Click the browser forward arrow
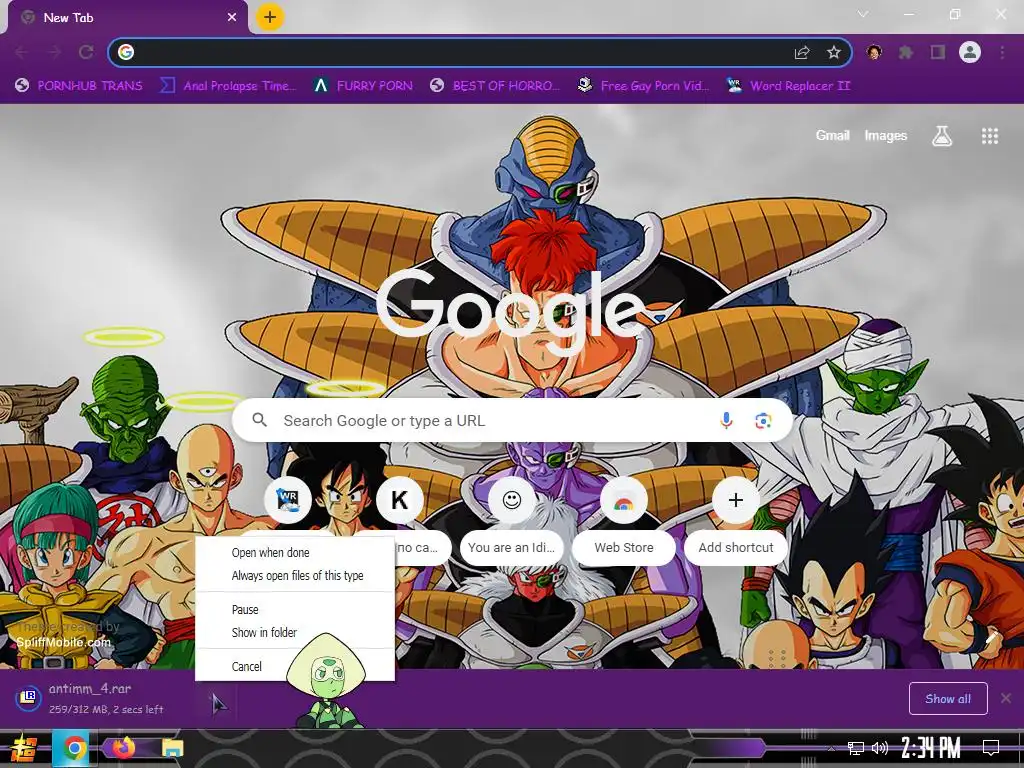Screen dimensions: 1024x768 click(x=54, y=52)
